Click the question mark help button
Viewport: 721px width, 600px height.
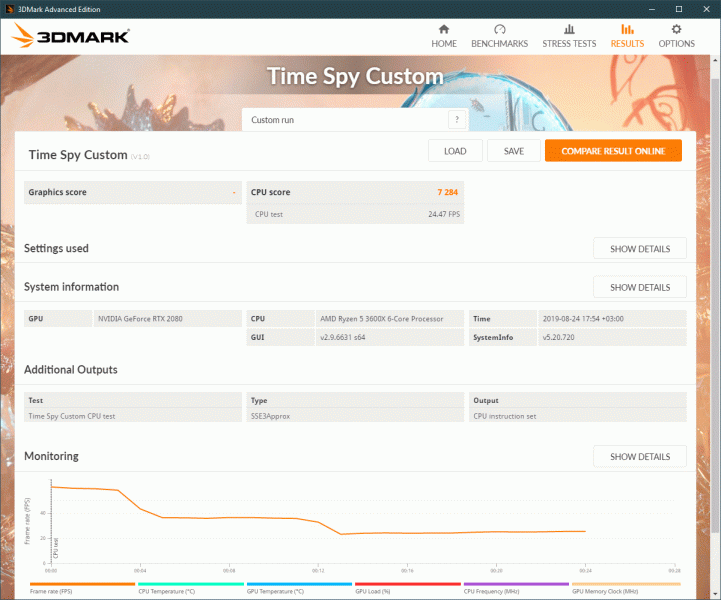coord(457,120)
